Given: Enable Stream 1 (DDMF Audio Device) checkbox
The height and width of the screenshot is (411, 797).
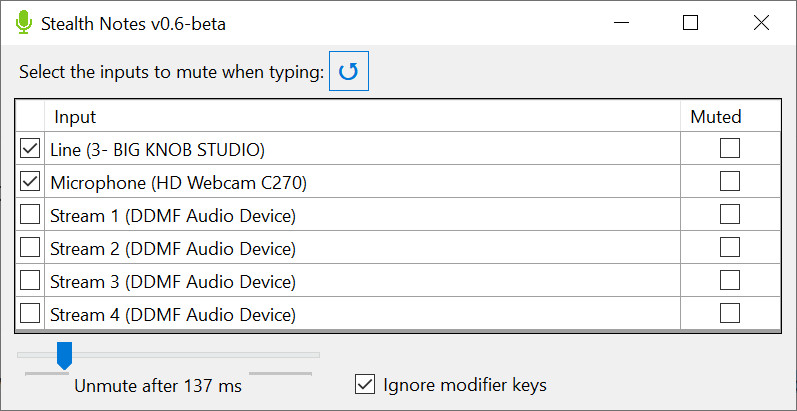Looking at the screenshot, I should coord(30,214).
